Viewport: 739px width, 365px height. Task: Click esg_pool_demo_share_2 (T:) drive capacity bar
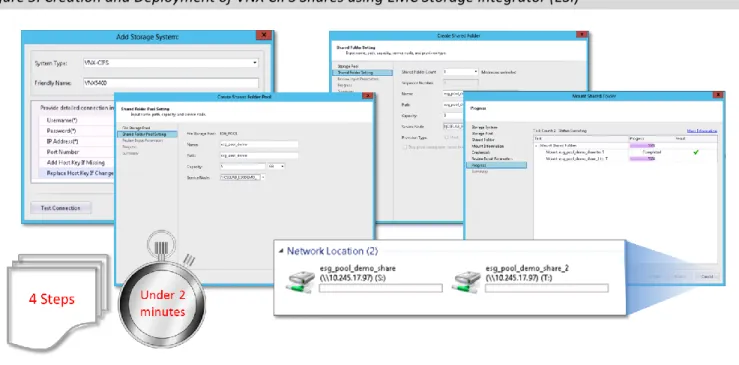(547, 288)
